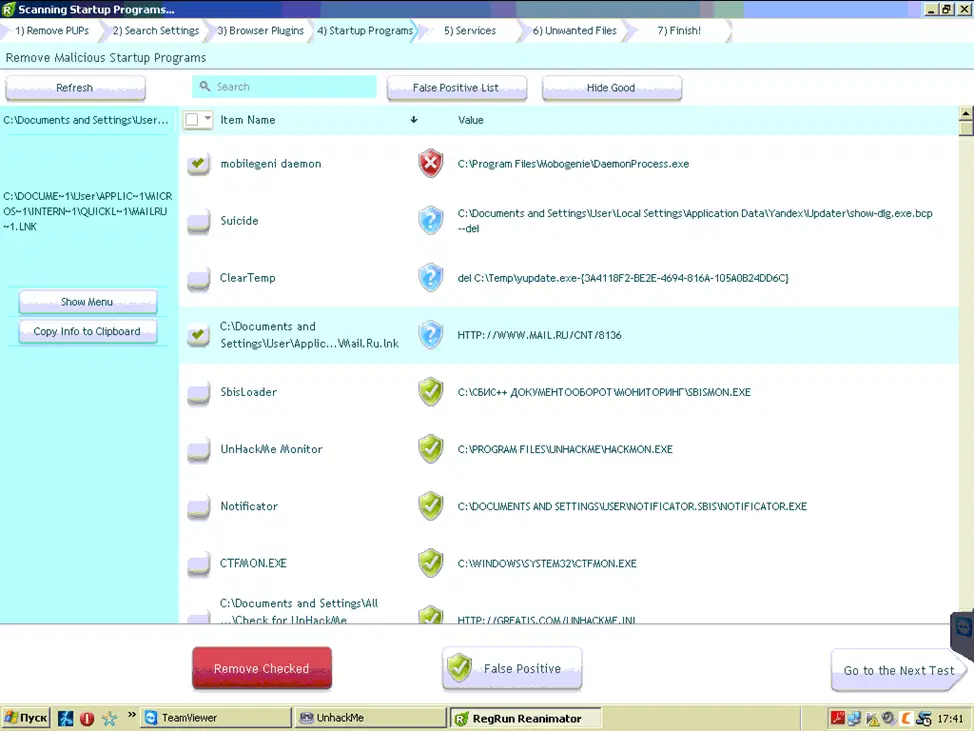The width and height of the screenshot is (974, 731).
Task: Click the question shield icon for ClearTemp
Action: click(430, 278)
